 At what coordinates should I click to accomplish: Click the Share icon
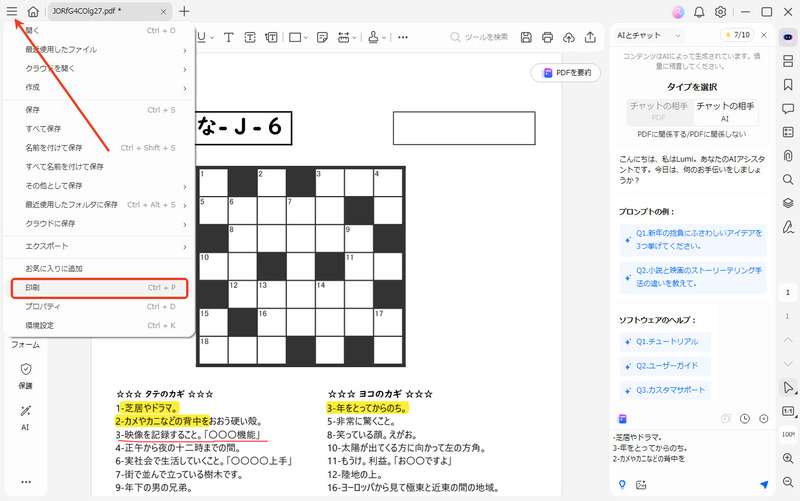click(x=590, y=37)
